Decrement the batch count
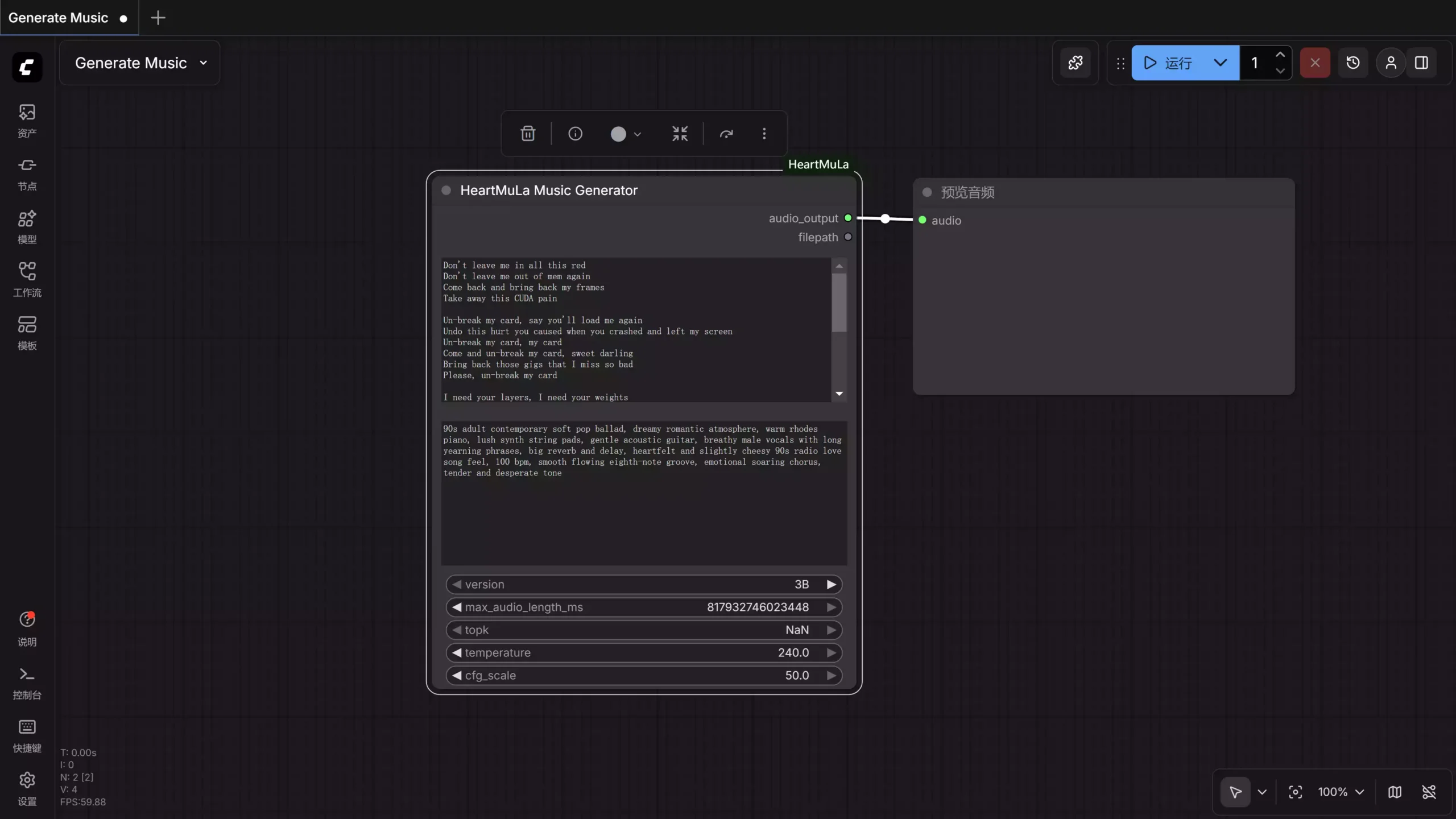This screenshot has width=1456, height=819. click(x=1280, y=71)
